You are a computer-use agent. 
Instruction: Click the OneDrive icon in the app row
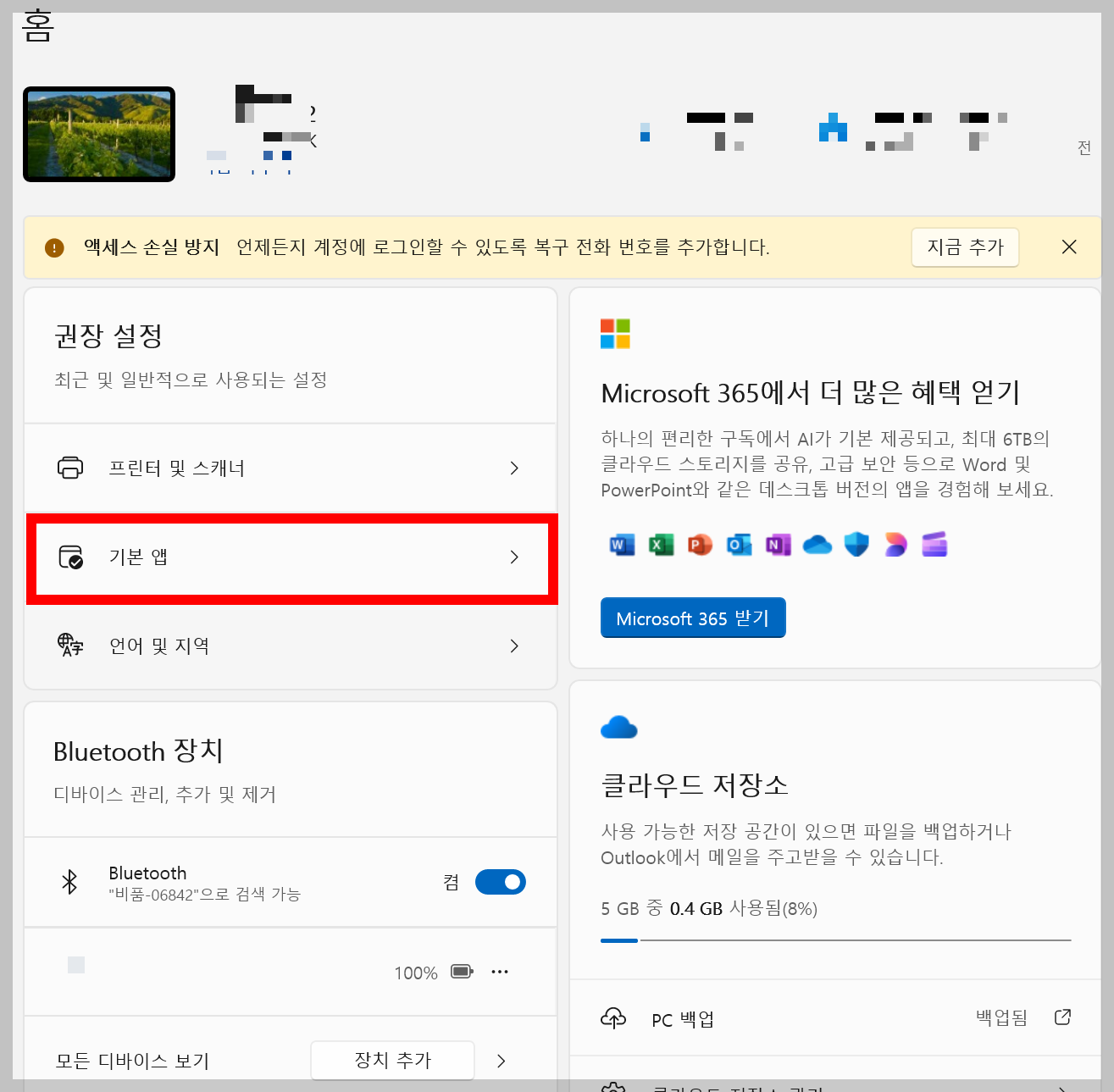[817, 545]
